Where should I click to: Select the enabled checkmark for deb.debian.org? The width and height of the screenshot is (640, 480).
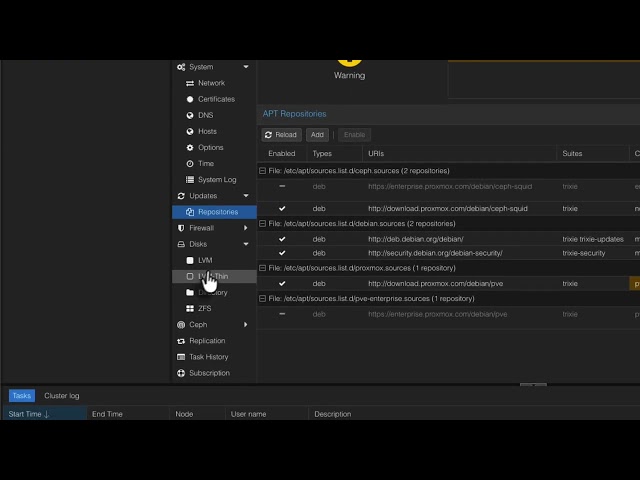click(282, 239)
